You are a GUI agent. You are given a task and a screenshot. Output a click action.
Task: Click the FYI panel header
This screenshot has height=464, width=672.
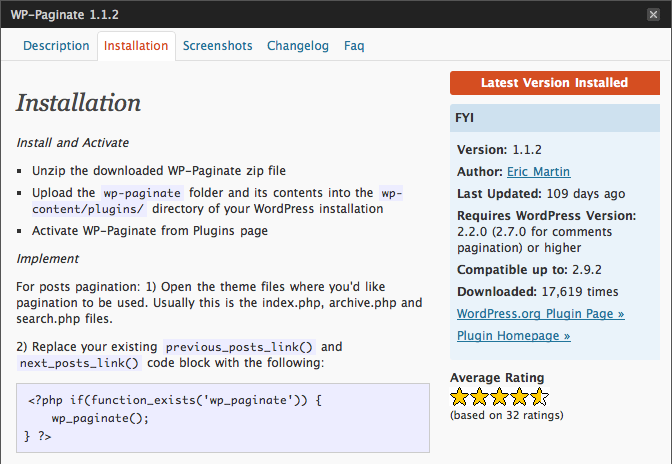555,118
